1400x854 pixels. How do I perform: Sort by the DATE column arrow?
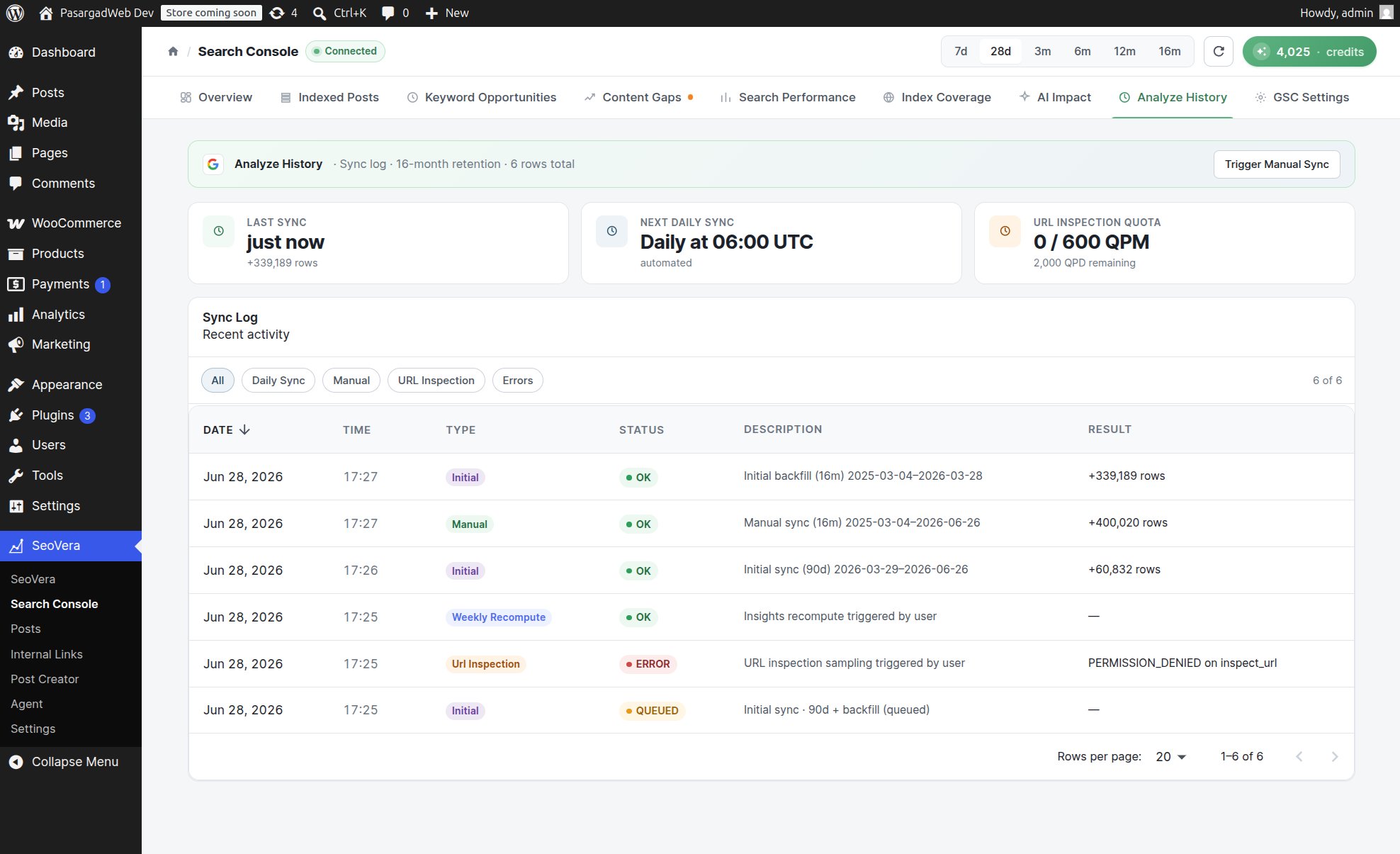click(x=244, y=429)
